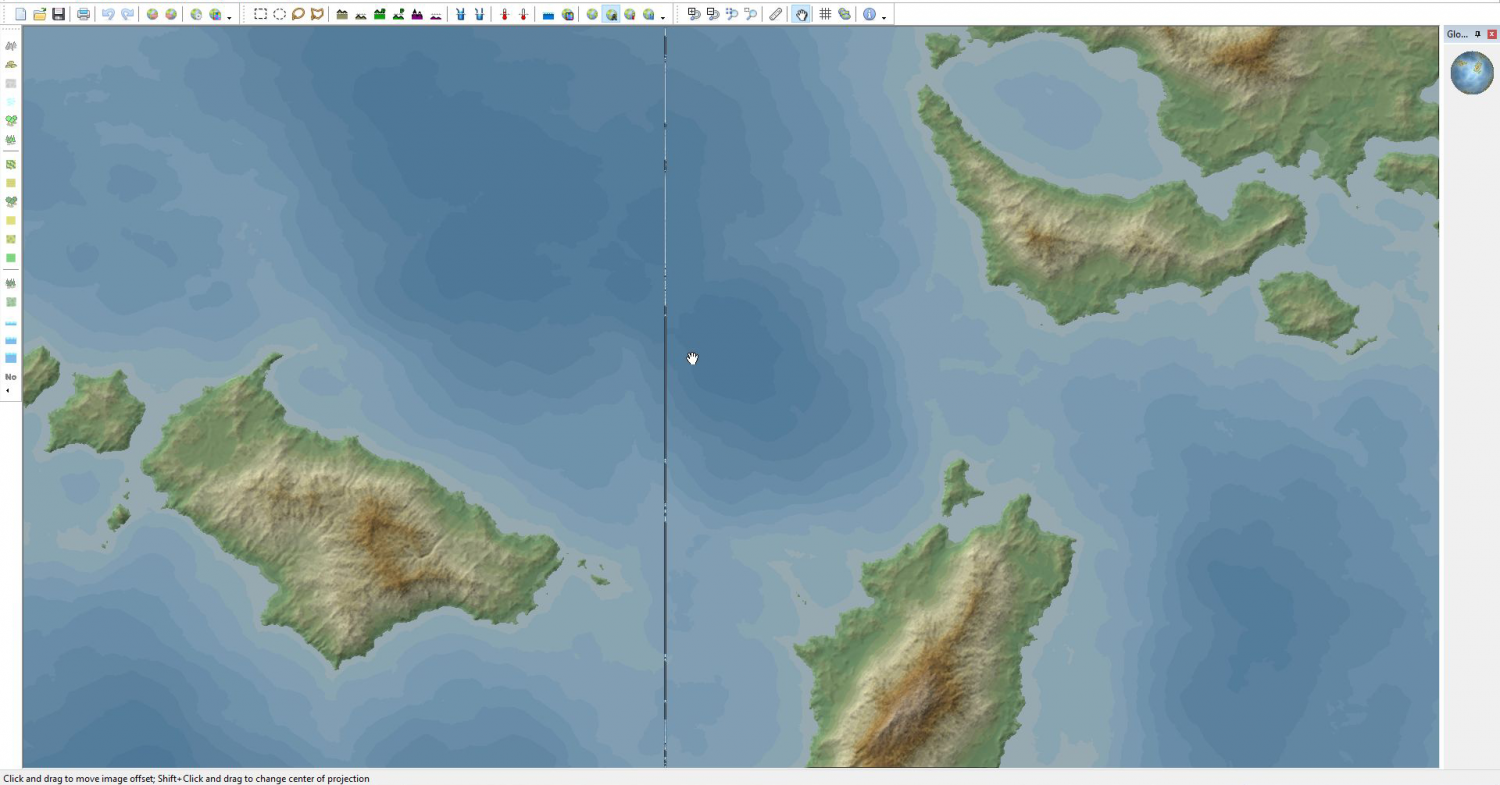Click the blue info icon
The width and height of the screenshot is (1500, 785).
(869, 14)
